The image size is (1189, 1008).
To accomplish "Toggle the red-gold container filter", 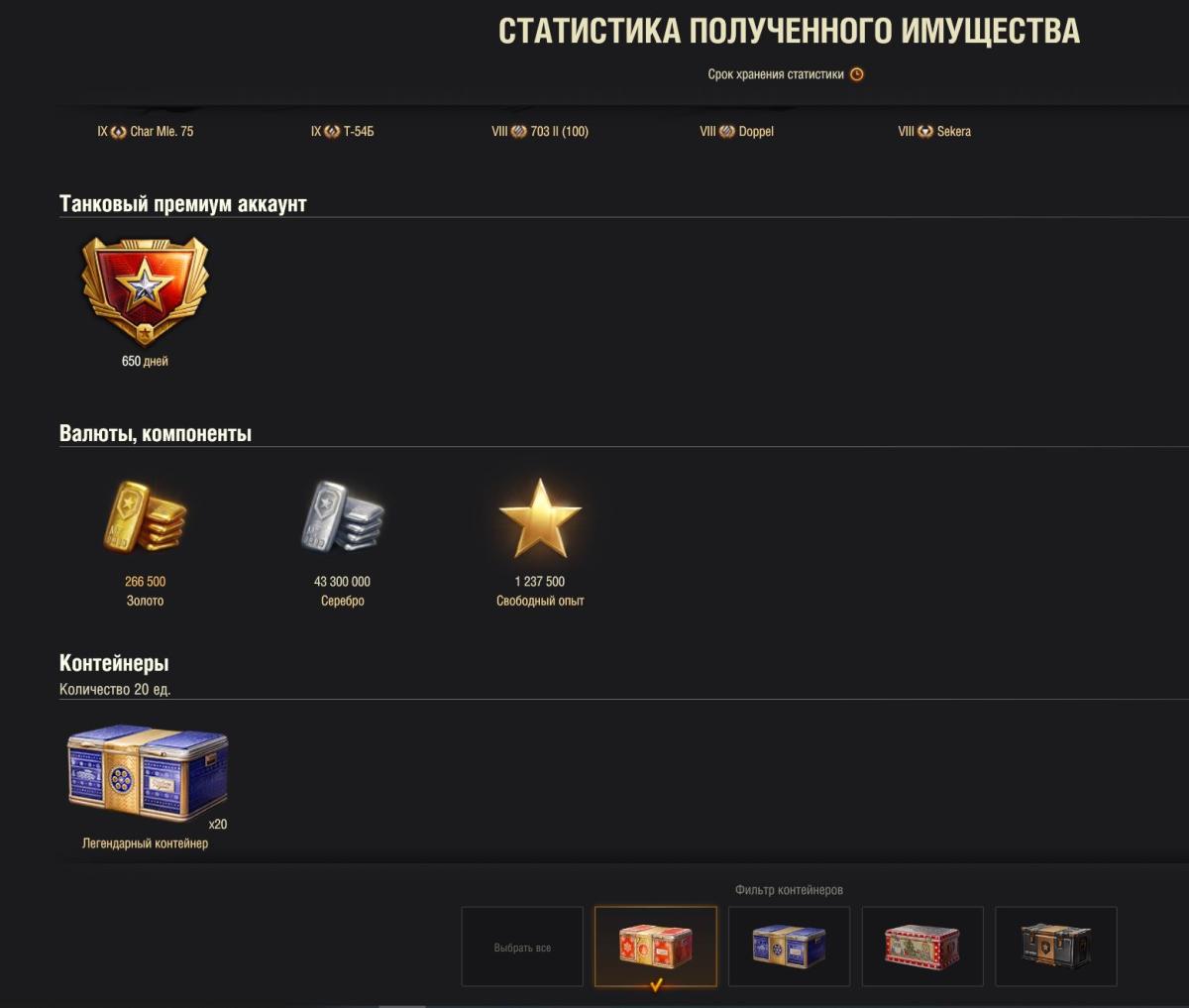I will [x=656, y=947].
